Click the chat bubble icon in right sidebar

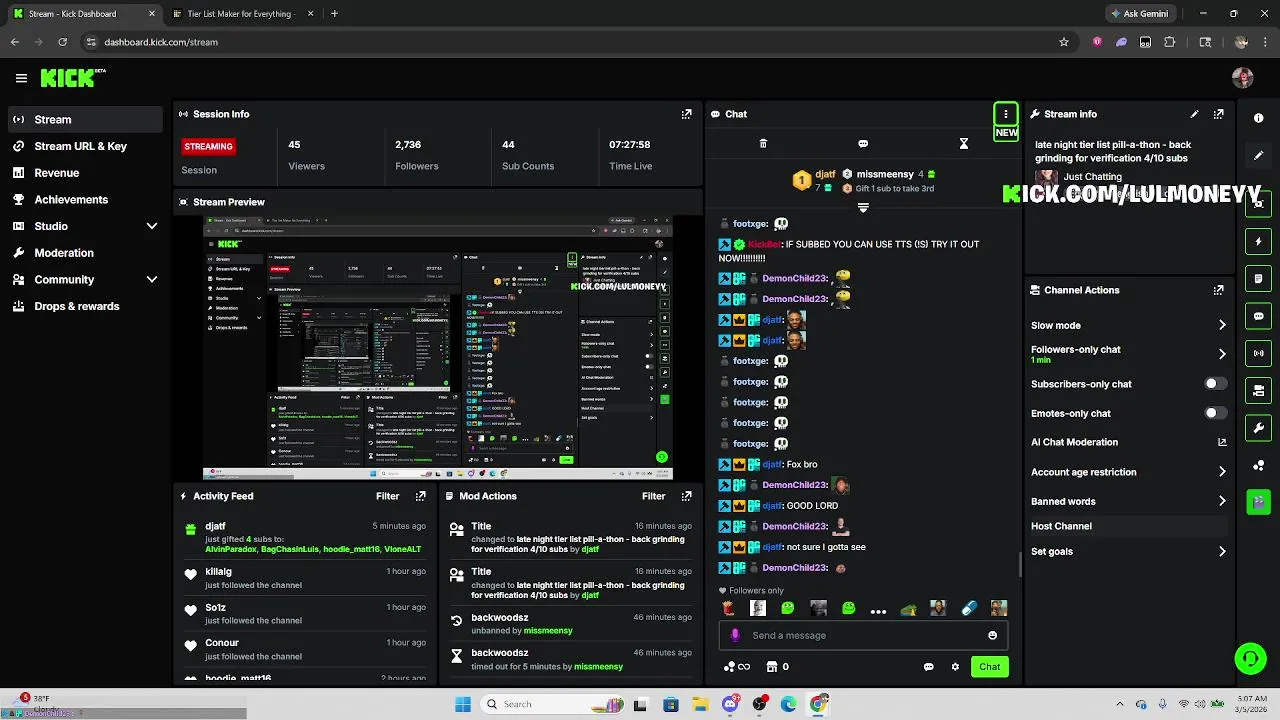tap(1258, 316)
